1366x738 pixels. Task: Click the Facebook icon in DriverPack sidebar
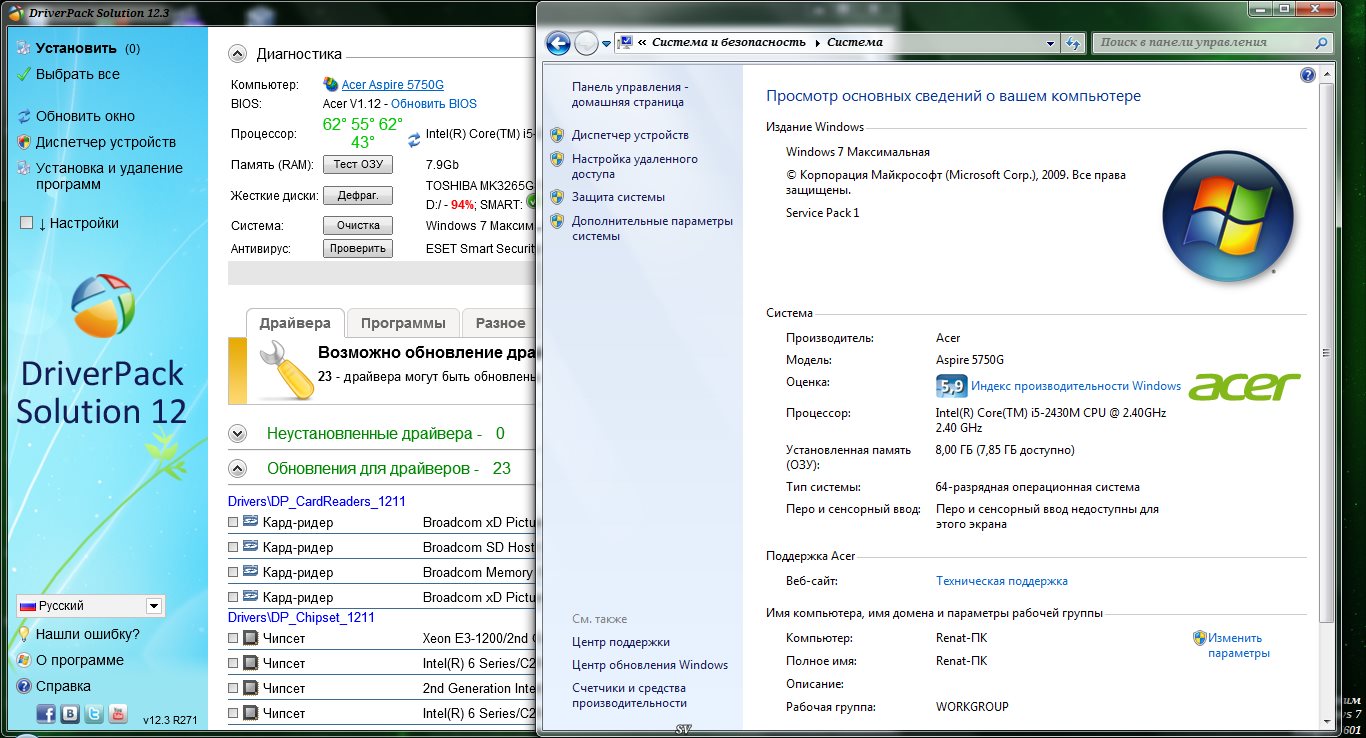click(x=46, y=713)
